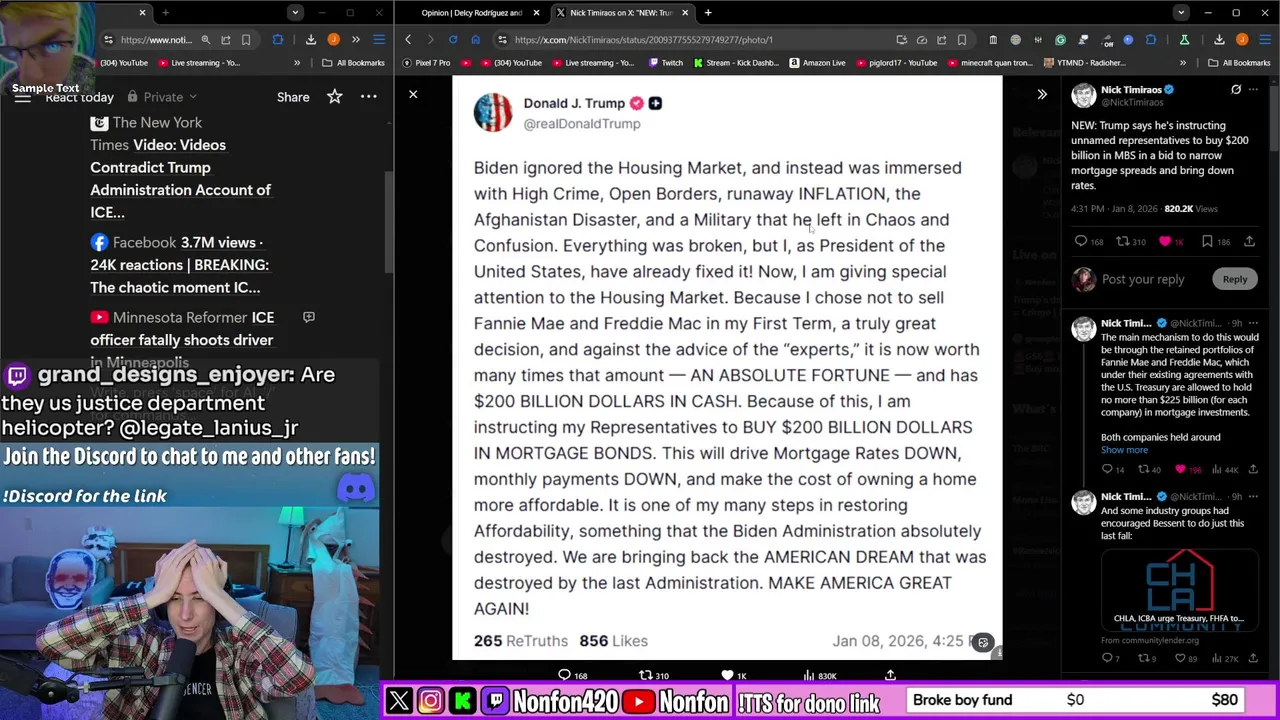Open the 'Private' visibility dropdown
Viewport: 1280px width, 720px height.
click(x=162, y=97)
